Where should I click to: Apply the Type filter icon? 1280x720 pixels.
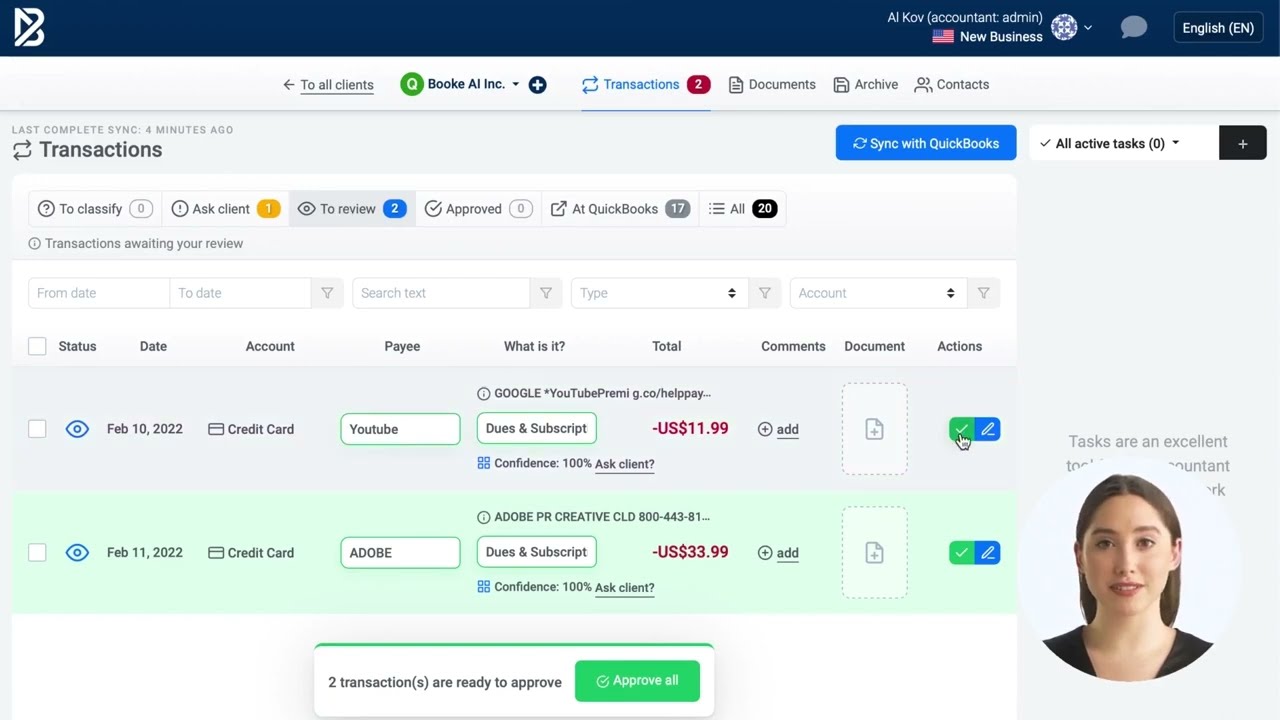click(x=765, y=293)
